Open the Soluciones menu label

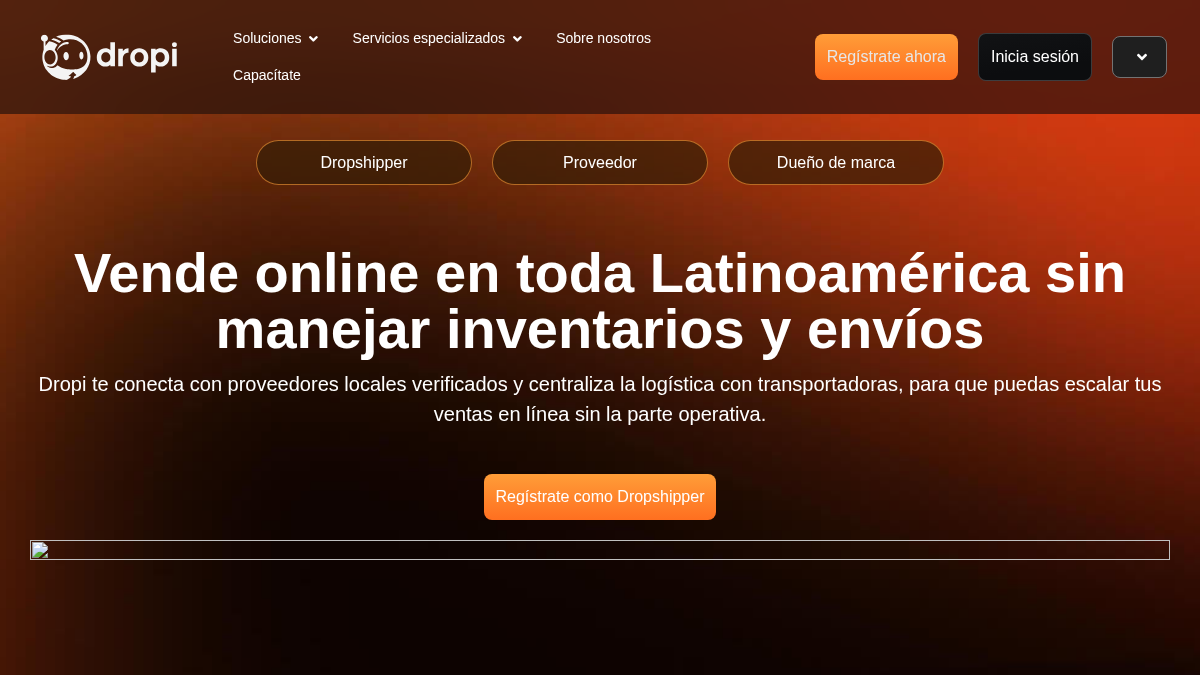click(267, 38)
